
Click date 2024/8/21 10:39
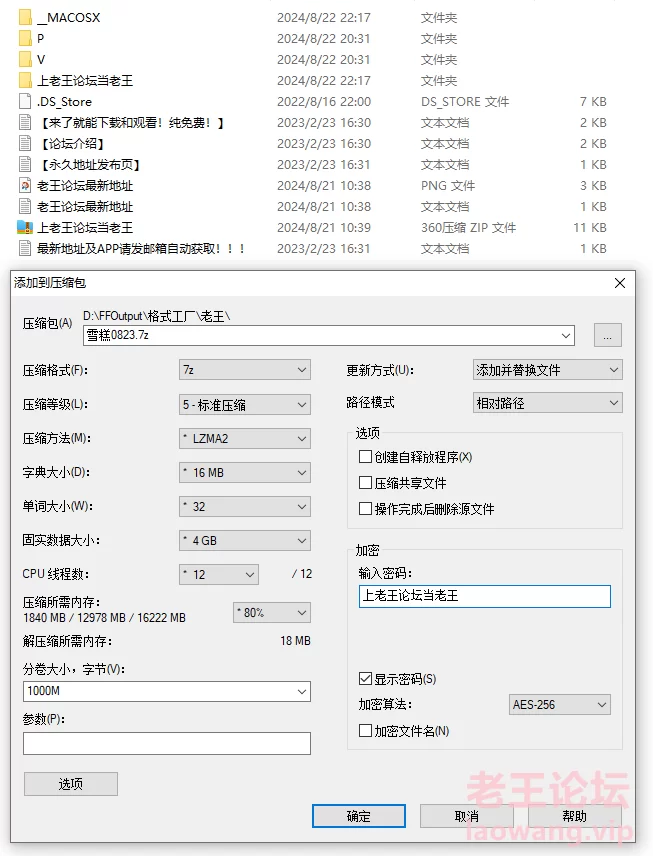click(x=324, y=228)
